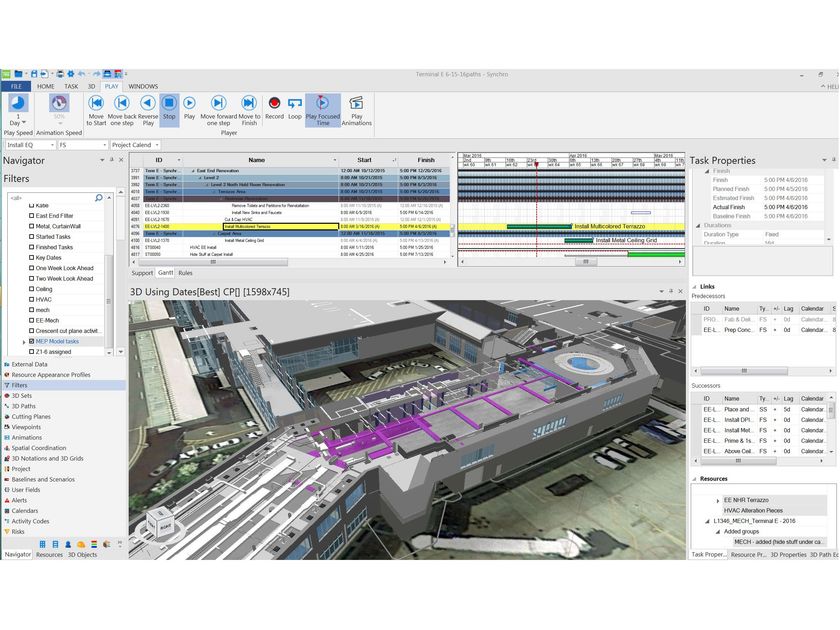Open Resource Appearance Profiles in Navigator

(x=51, y=375)
